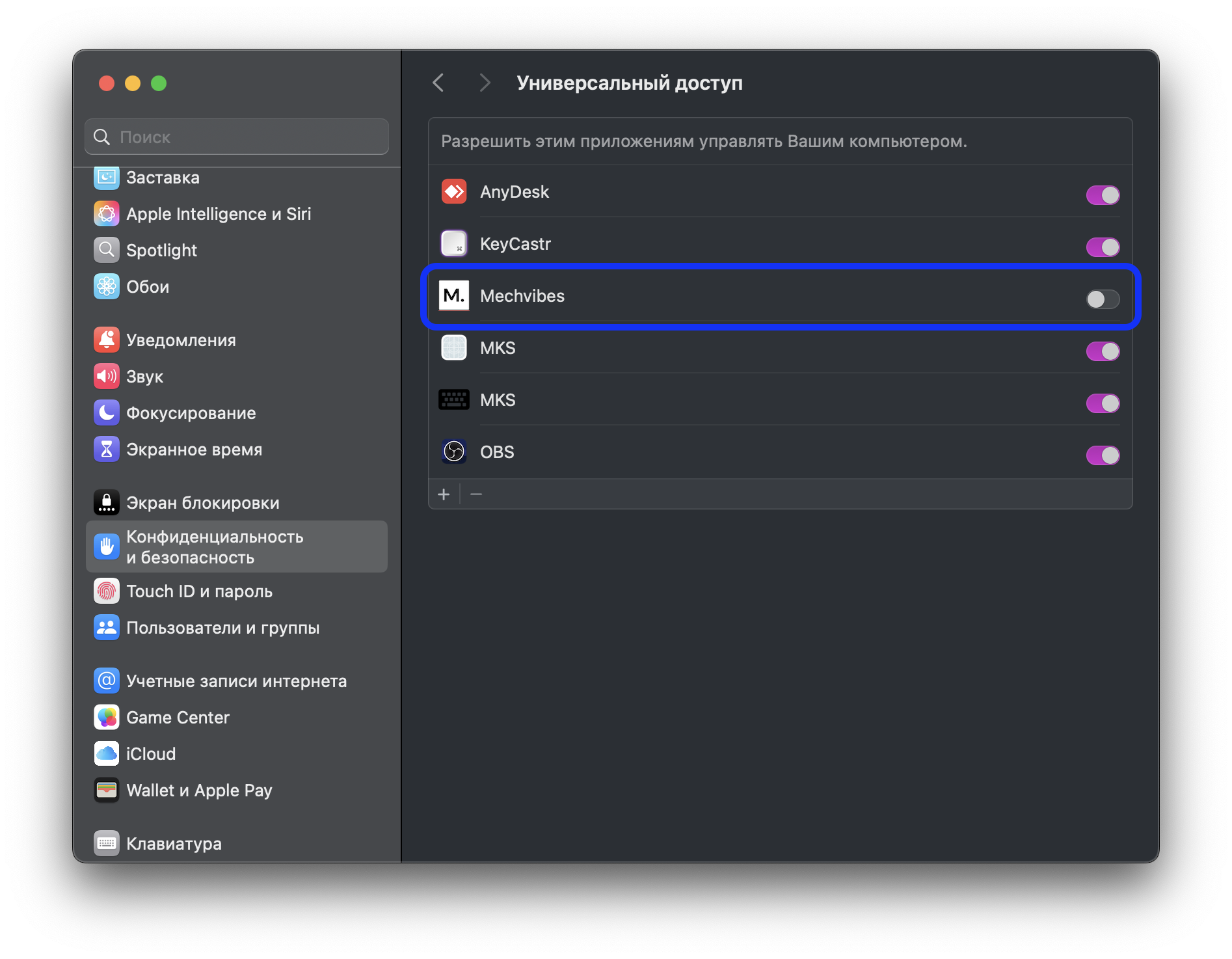This screenshot has width=1232, height=959.
Task: Enable the Mechvibes accessibility toggle
Action: click(1102, 299)
